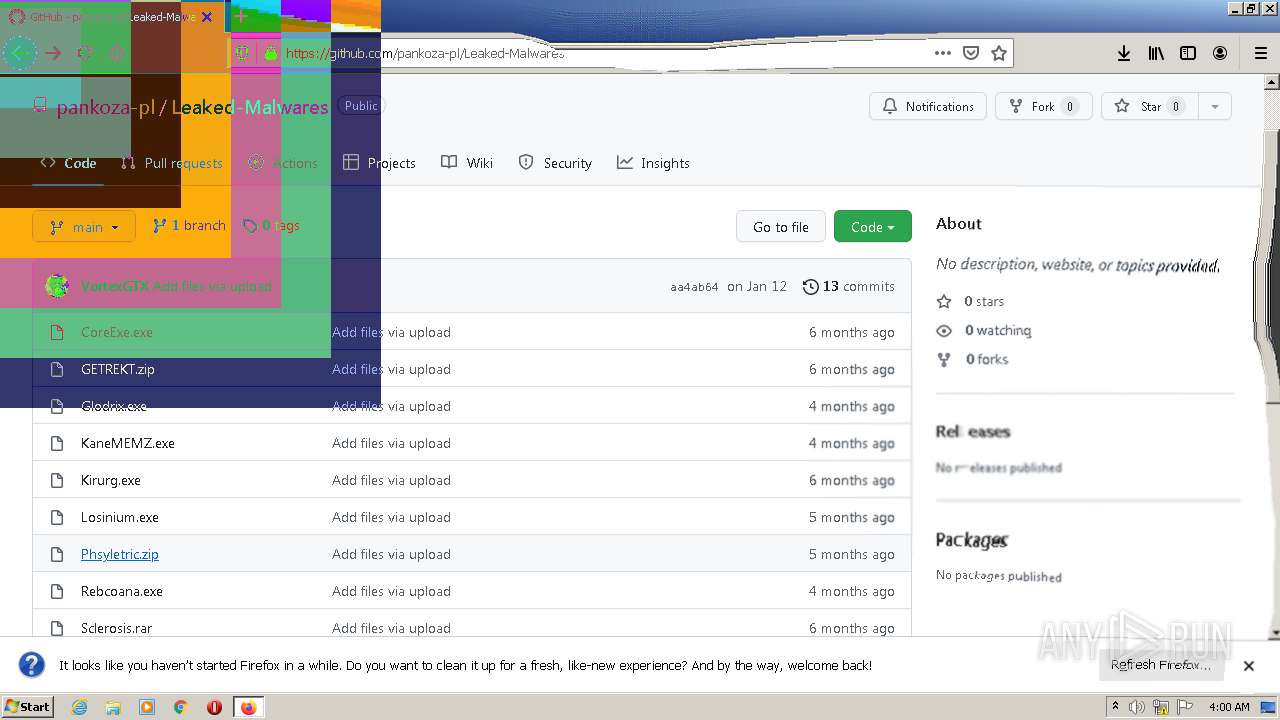
Task: Show hidden tray icons arrow
Action: point(1116,707)
